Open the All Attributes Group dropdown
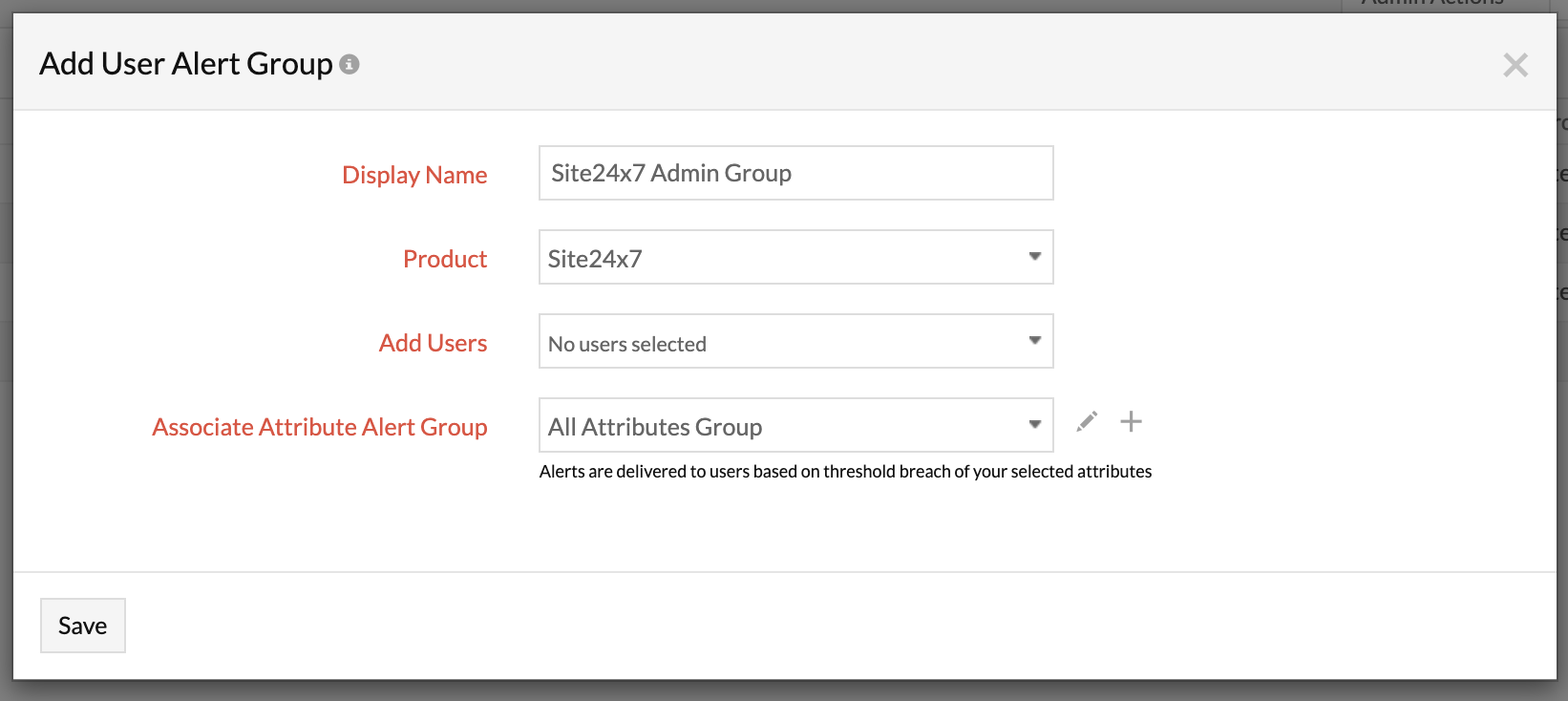Screen dimensions: 1568x701 click(783, 426)
